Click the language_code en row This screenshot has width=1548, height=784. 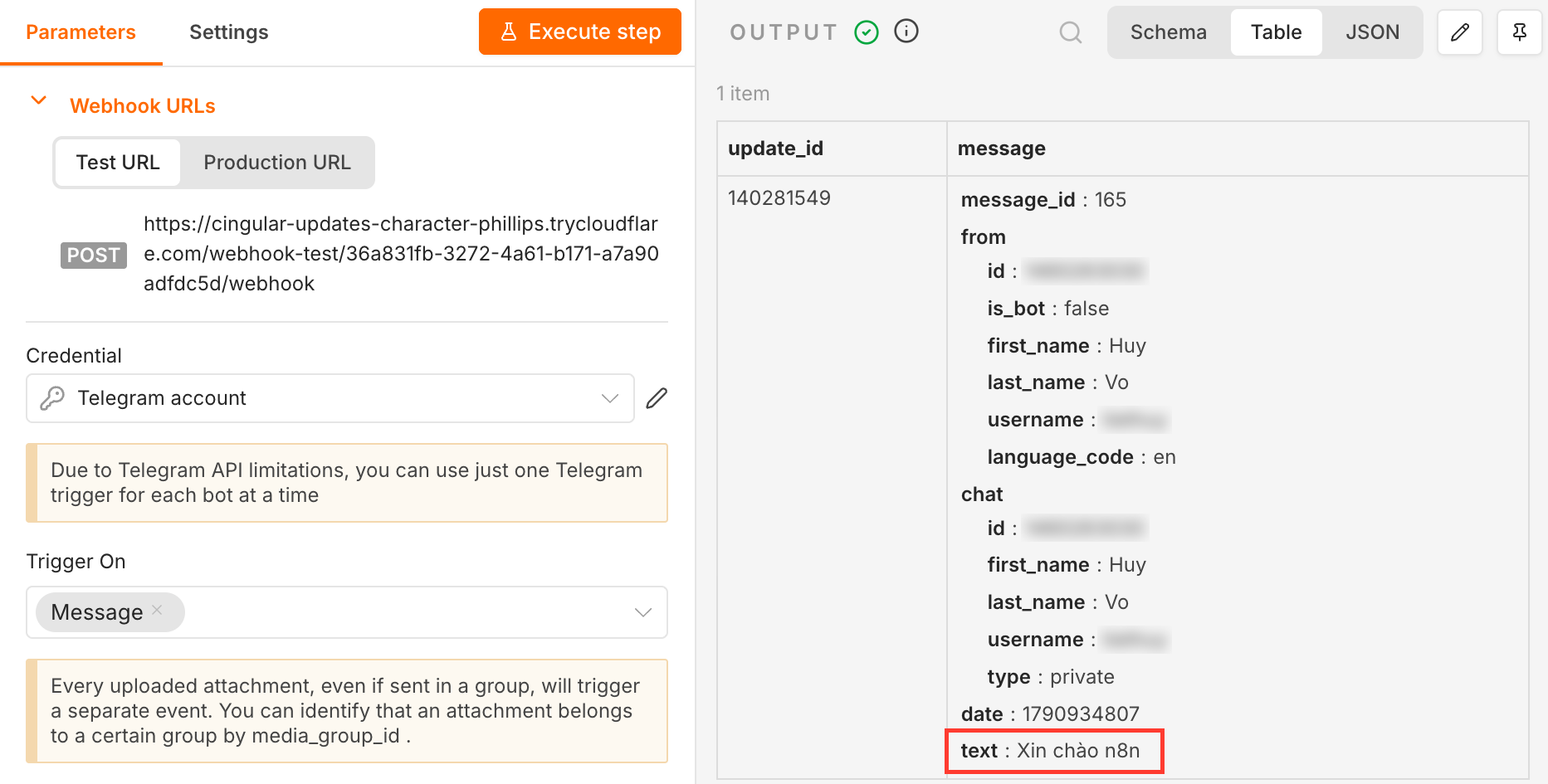1082,457
